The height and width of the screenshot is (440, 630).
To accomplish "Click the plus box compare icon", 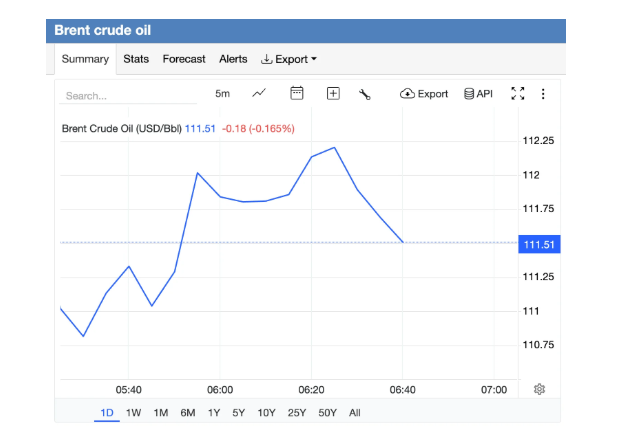I will (333, 93).
